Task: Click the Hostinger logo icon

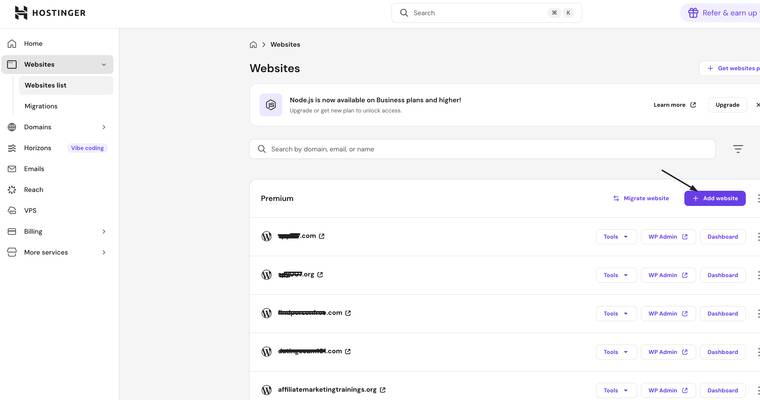Action: 21,13
